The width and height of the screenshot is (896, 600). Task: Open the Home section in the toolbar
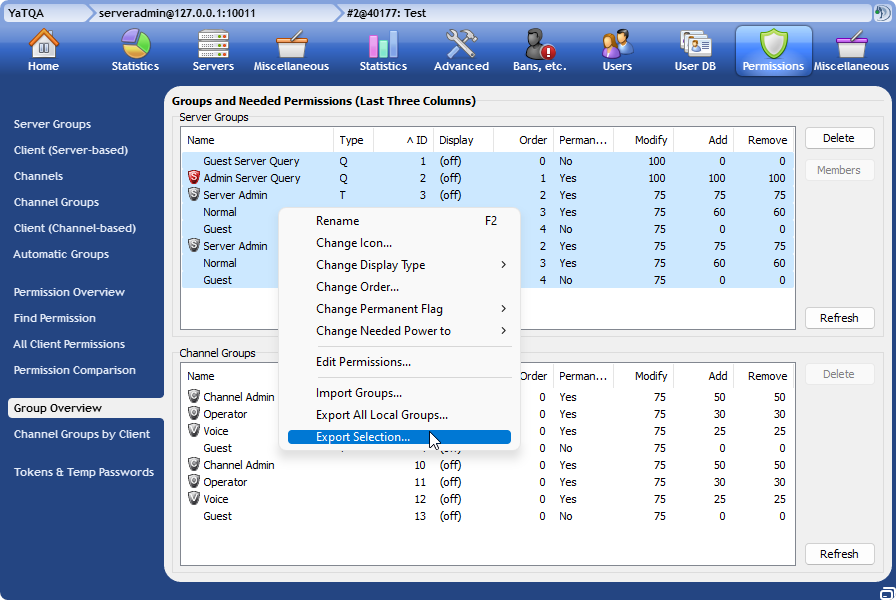(x=43, y=50)
